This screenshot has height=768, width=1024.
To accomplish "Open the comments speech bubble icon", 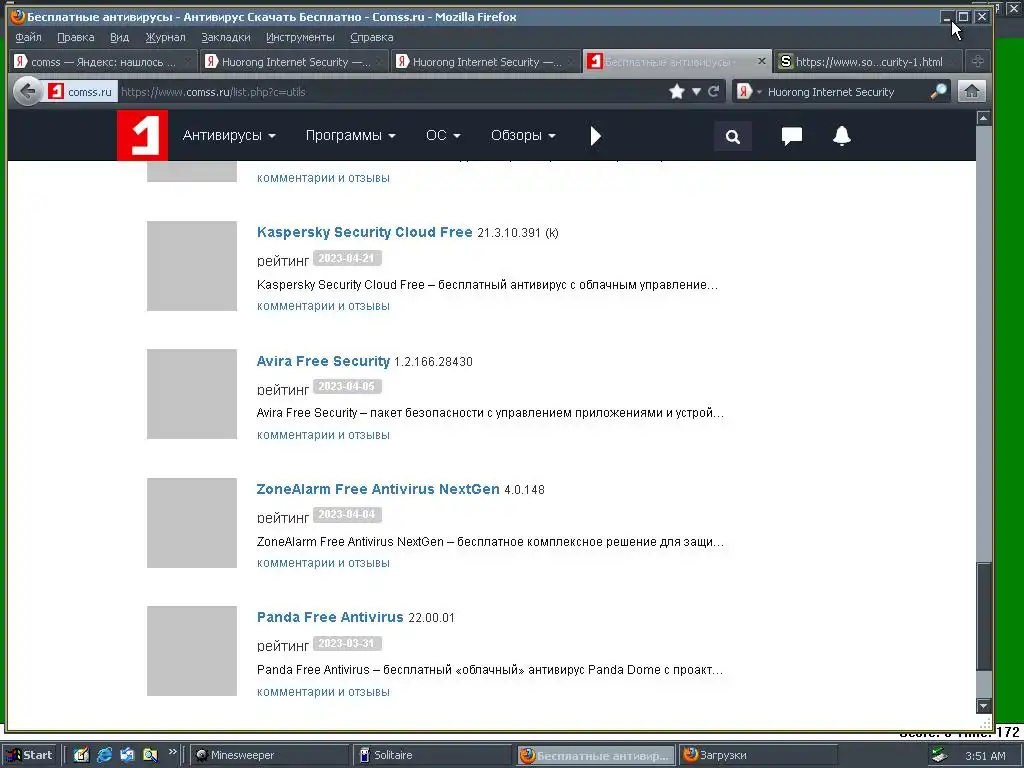I will [x=792, y=136].
